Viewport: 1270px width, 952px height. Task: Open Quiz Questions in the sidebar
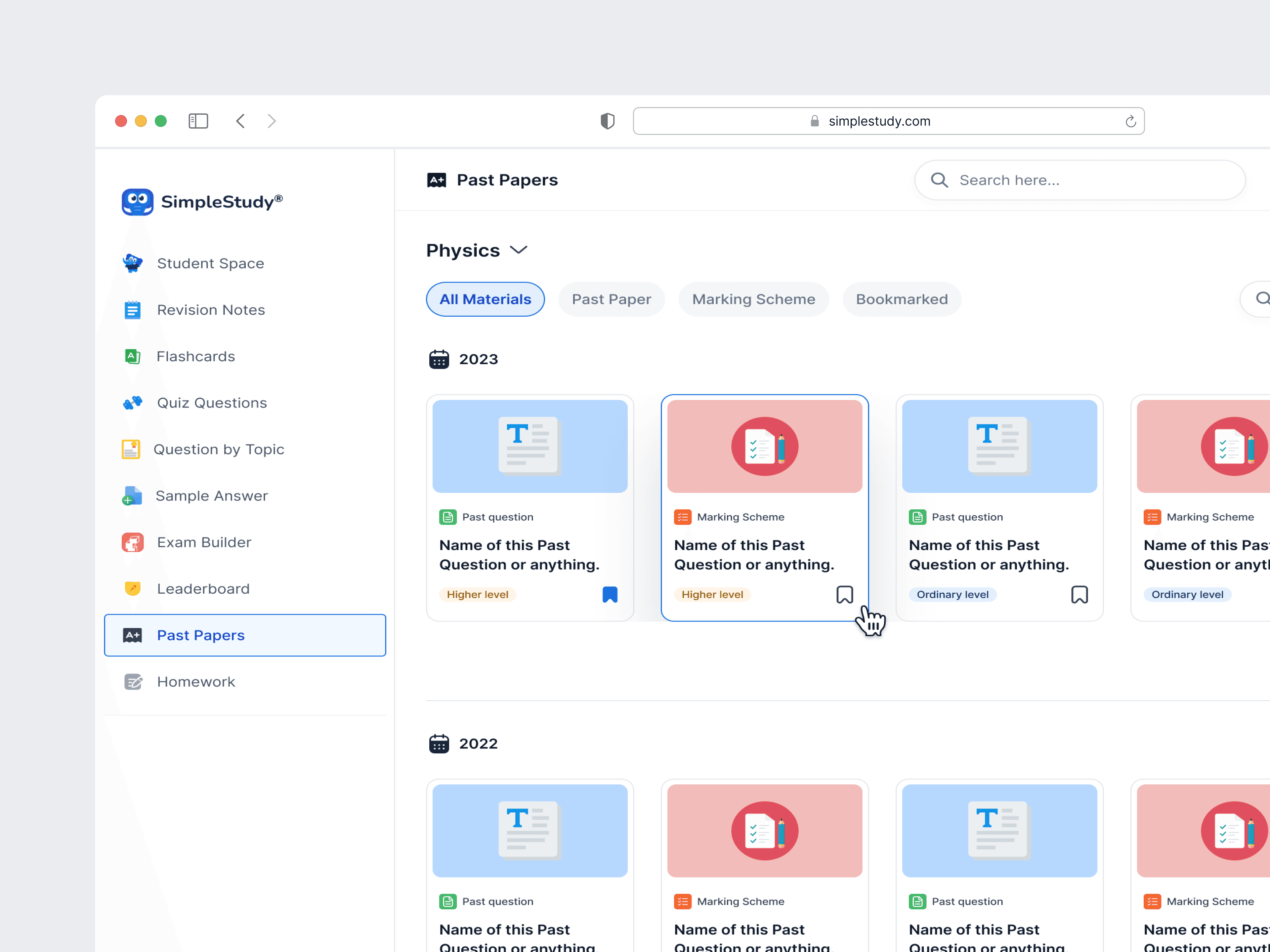point(211,403)
